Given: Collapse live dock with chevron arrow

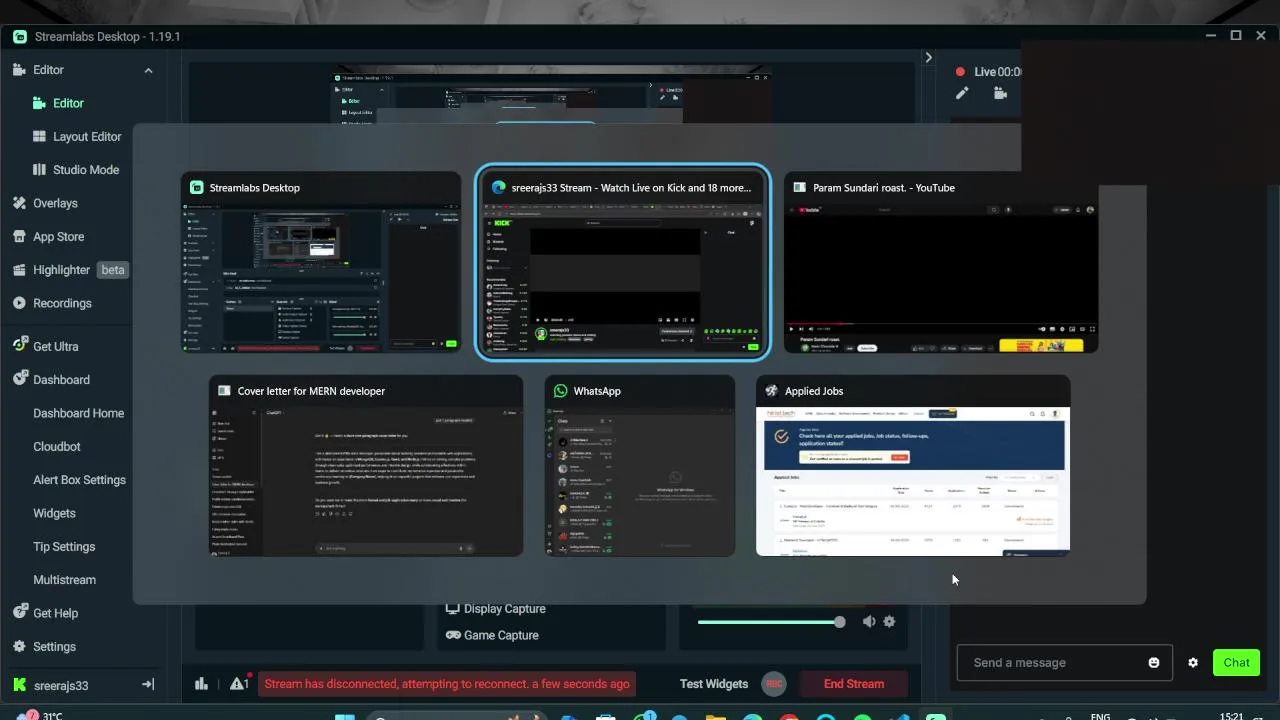Looking at the screenshot, I should (928, 58).
